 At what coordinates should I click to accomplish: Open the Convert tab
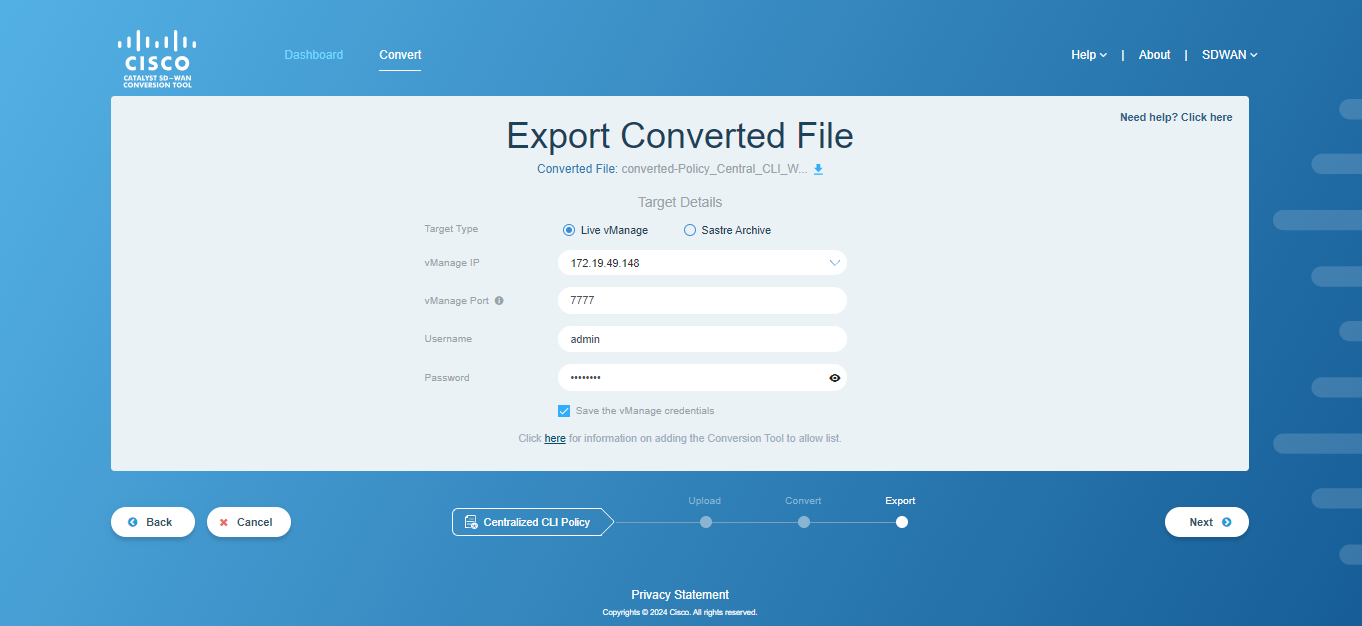(400, 55)
